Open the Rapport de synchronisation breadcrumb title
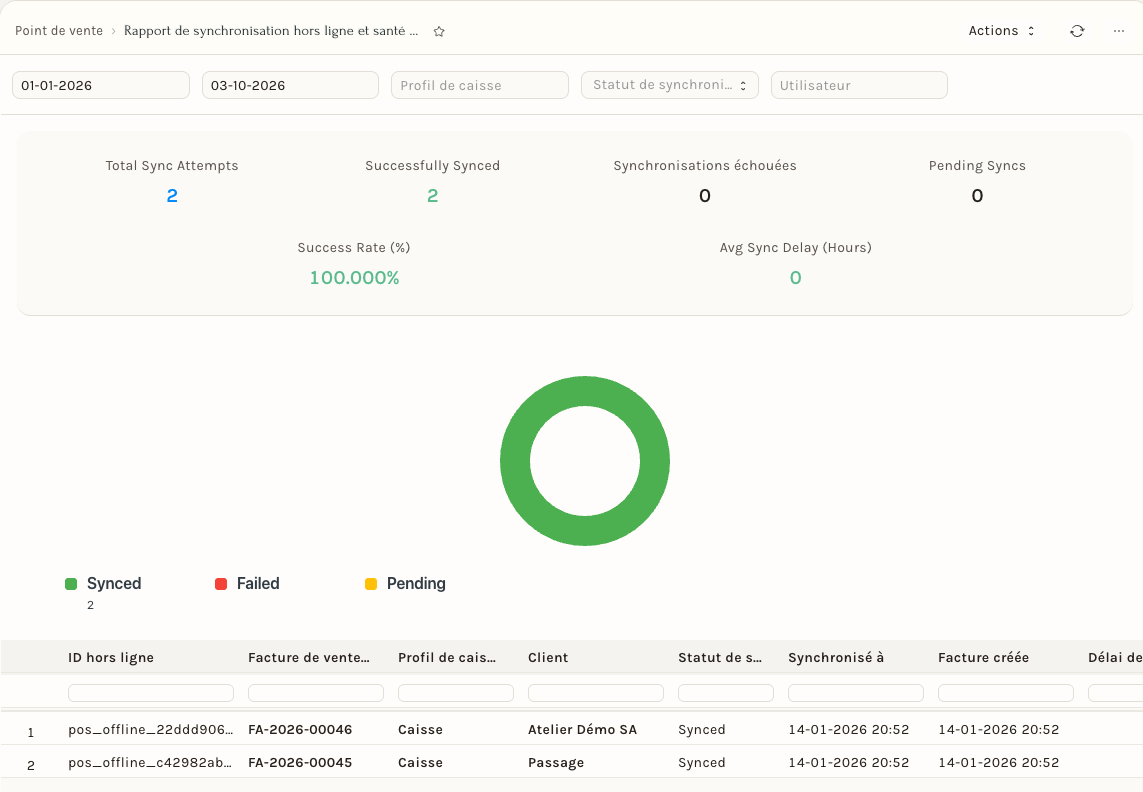The width and height of the screenshot is (1143, 792). [x=271, y=31]
